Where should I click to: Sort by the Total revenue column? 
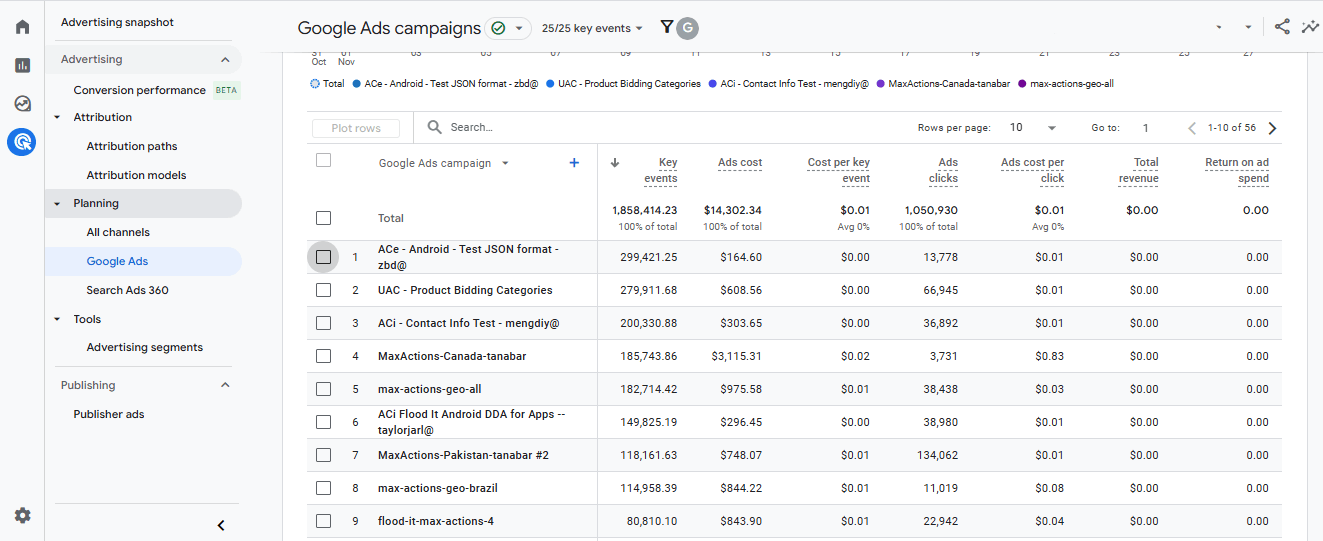1139,170
